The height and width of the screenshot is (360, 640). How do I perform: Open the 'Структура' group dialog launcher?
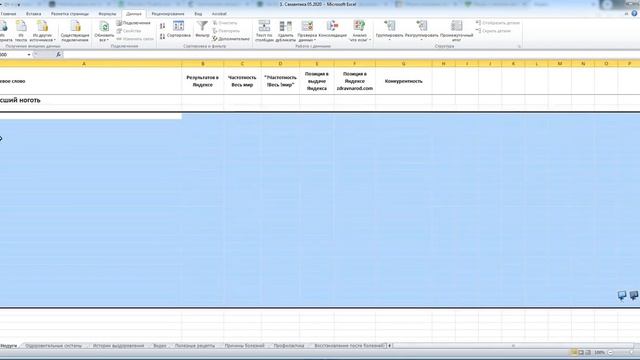click(x=519, y=47)
